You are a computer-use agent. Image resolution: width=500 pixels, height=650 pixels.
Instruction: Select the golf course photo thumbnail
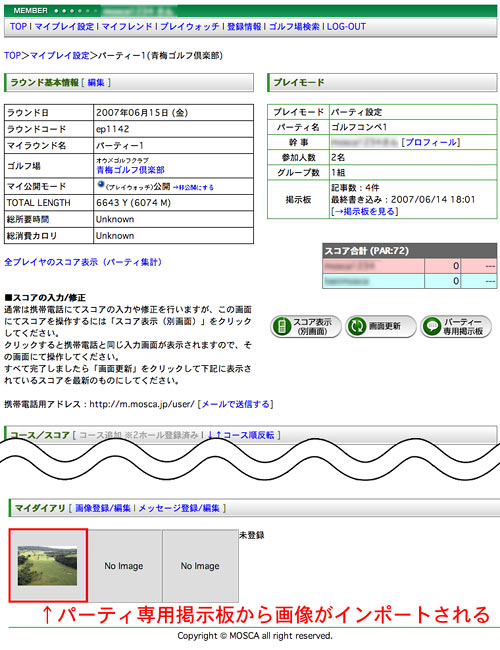click(x=47, y=565)
